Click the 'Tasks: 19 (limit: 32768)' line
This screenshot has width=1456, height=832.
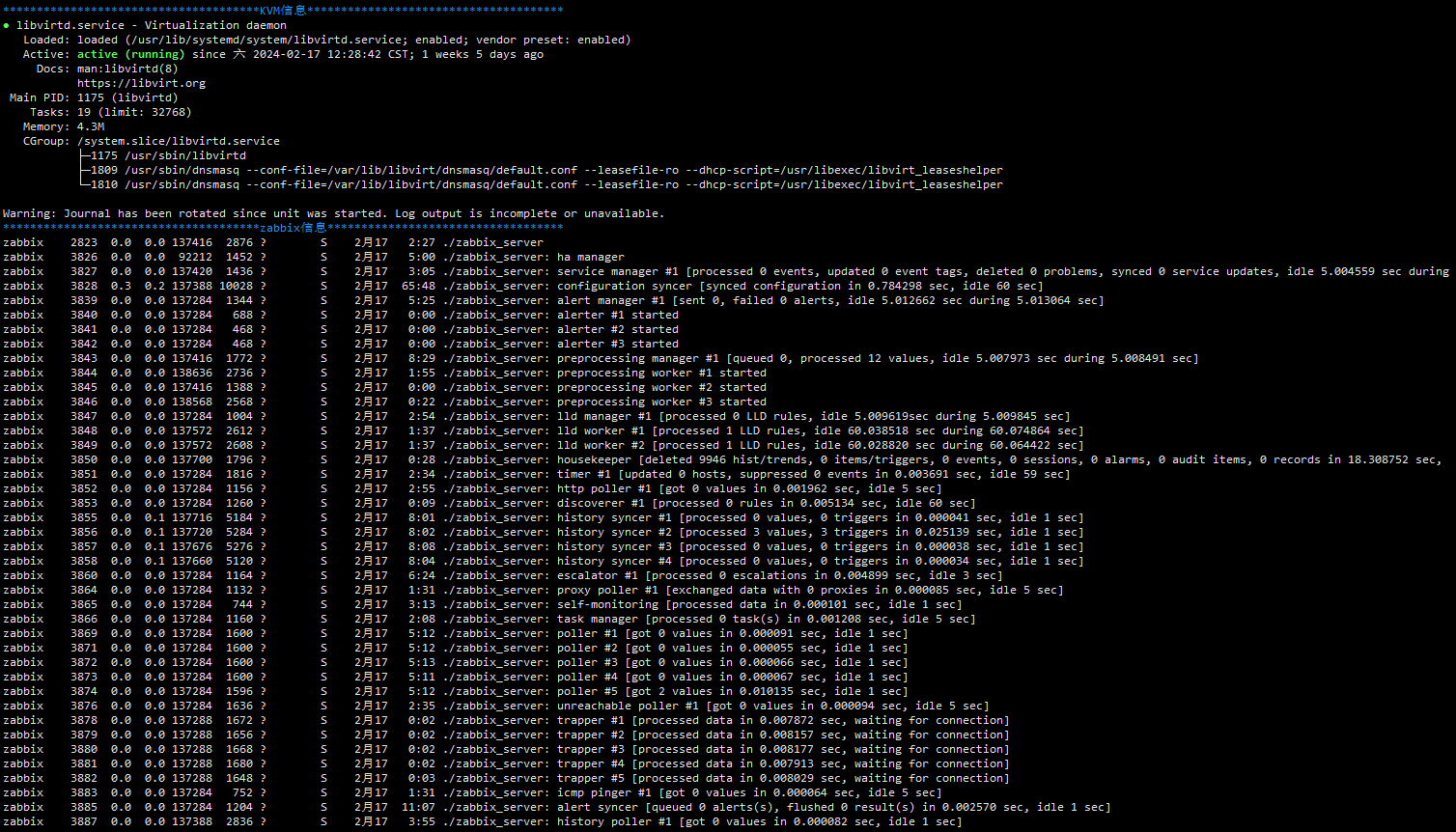(x=110, y=112)
